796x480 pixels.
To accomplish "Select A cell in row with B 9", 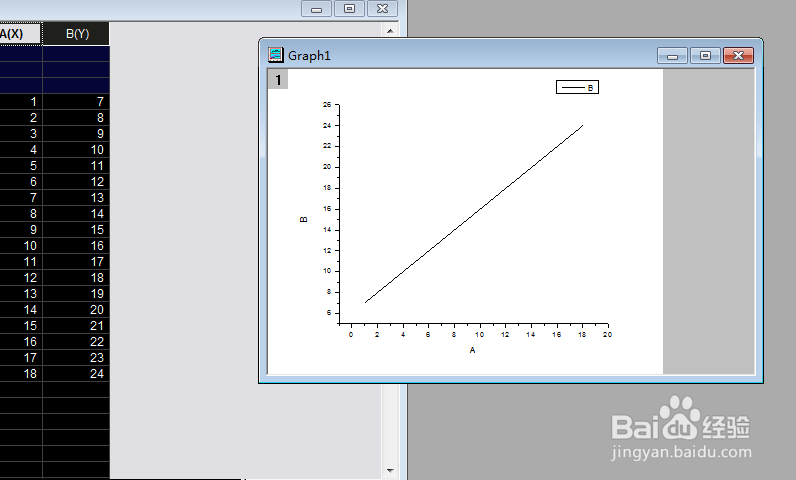I will [21, 133].
